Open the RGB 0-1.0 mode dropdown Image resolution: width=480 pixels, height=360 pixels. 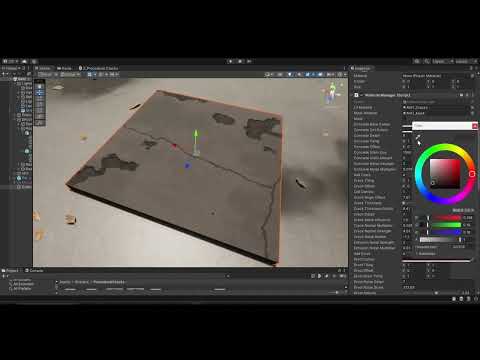click(463, 210)
